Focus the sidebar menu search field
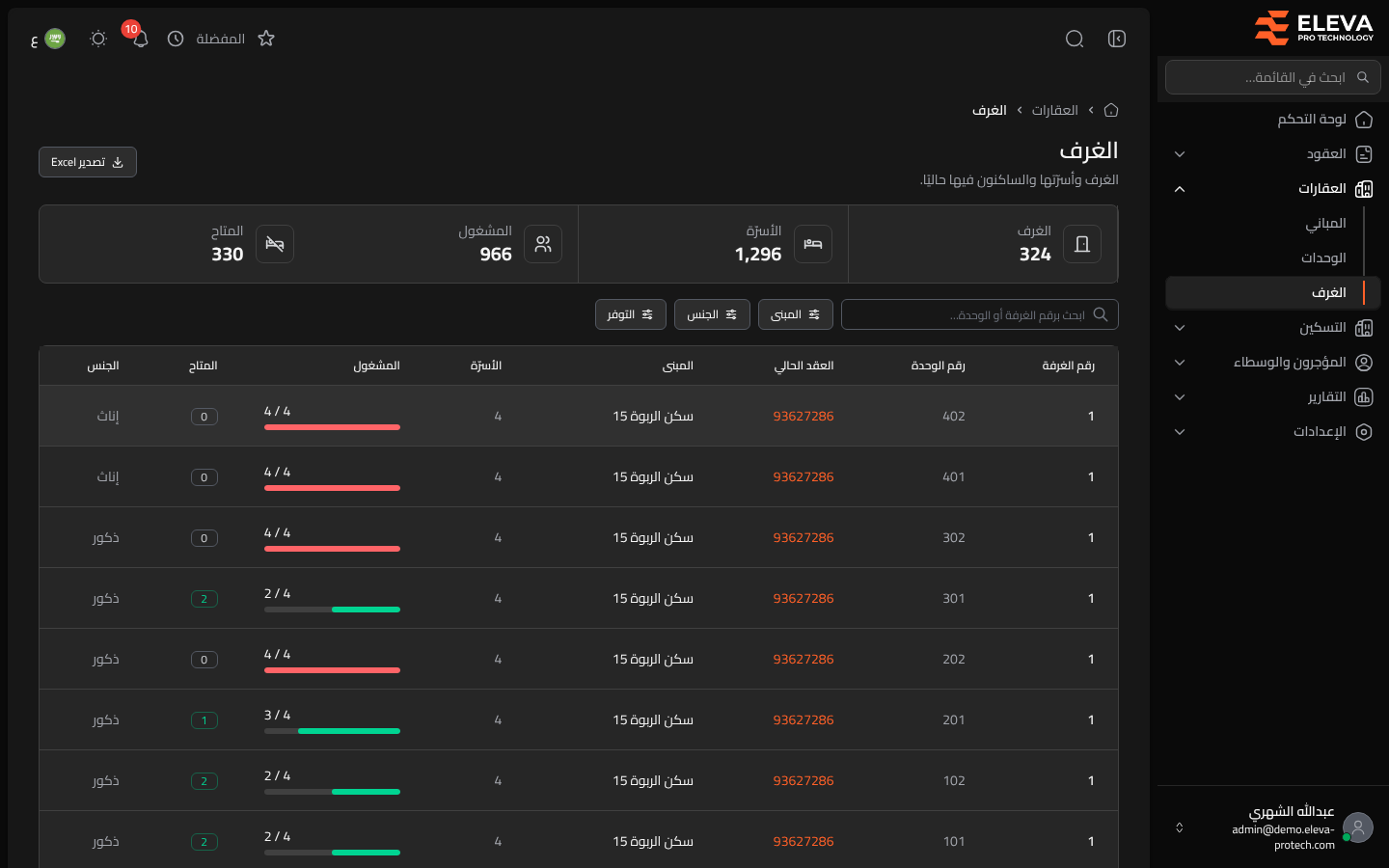This screenshot has height=868, width=1389. pos(1273,77)
